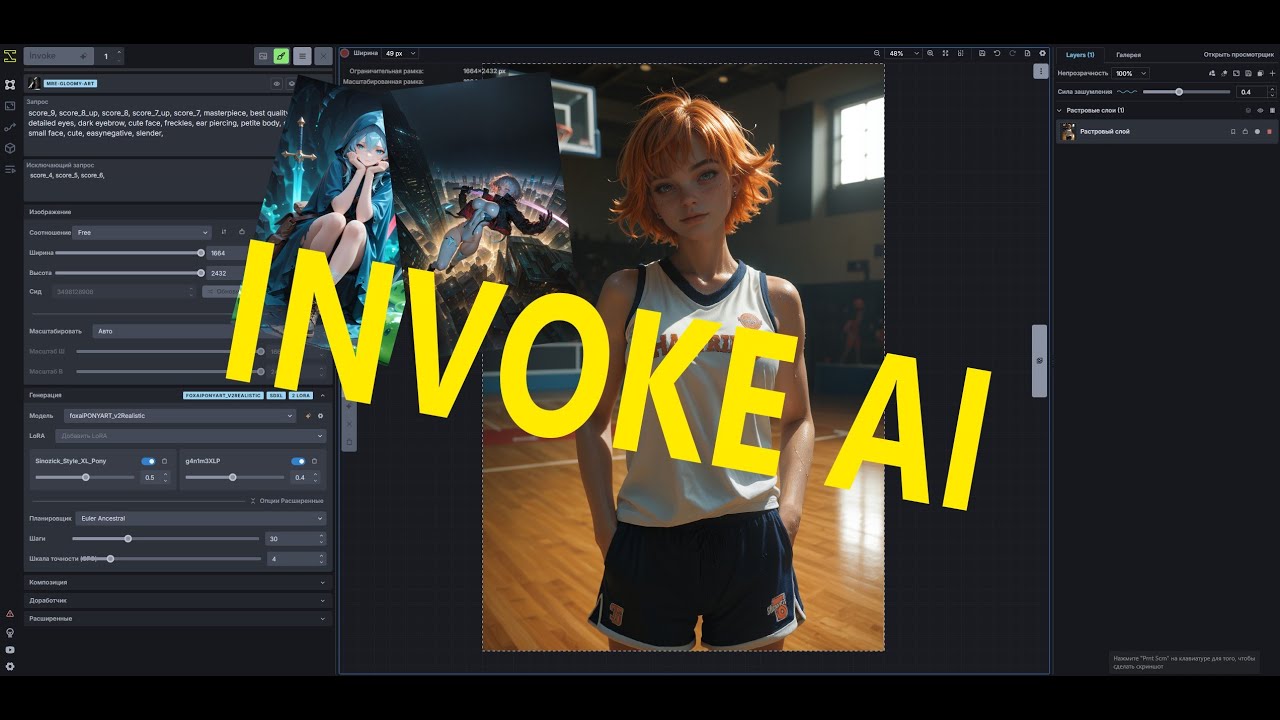Open the Models manager cube icon

[10, 148]
